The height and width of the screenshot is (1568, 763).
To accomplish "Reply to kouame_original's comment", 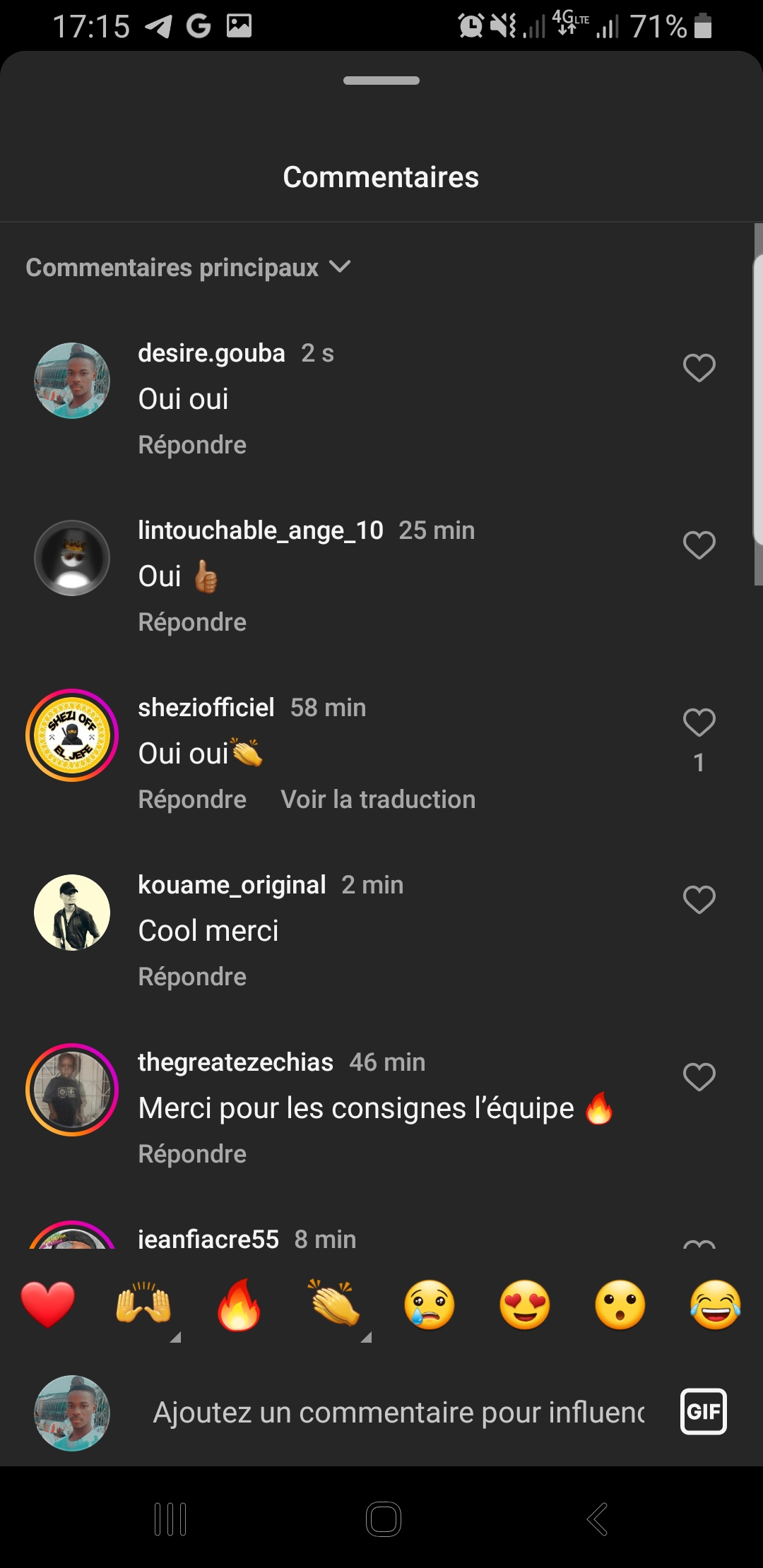I will click(192, 977).
